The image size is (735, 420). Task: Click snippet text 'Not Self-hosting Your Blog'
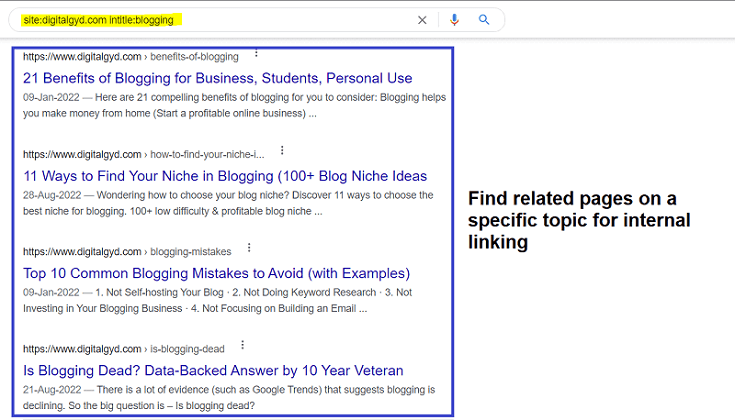(165, 292)
